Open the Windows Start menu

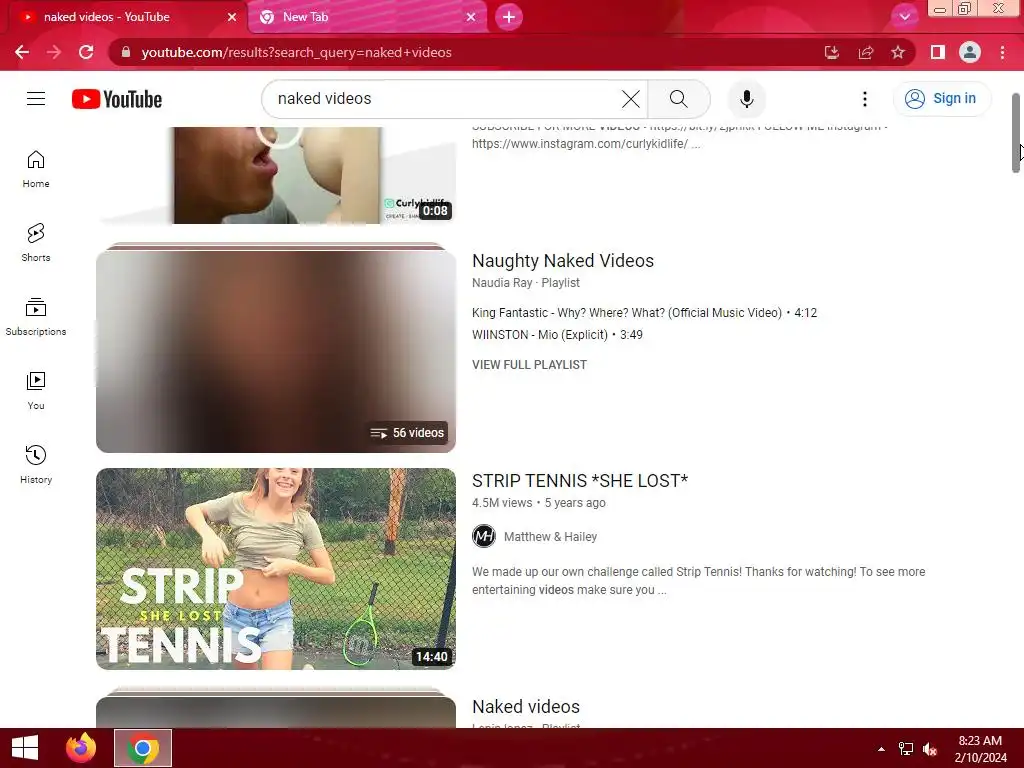(x=25, y=748)
